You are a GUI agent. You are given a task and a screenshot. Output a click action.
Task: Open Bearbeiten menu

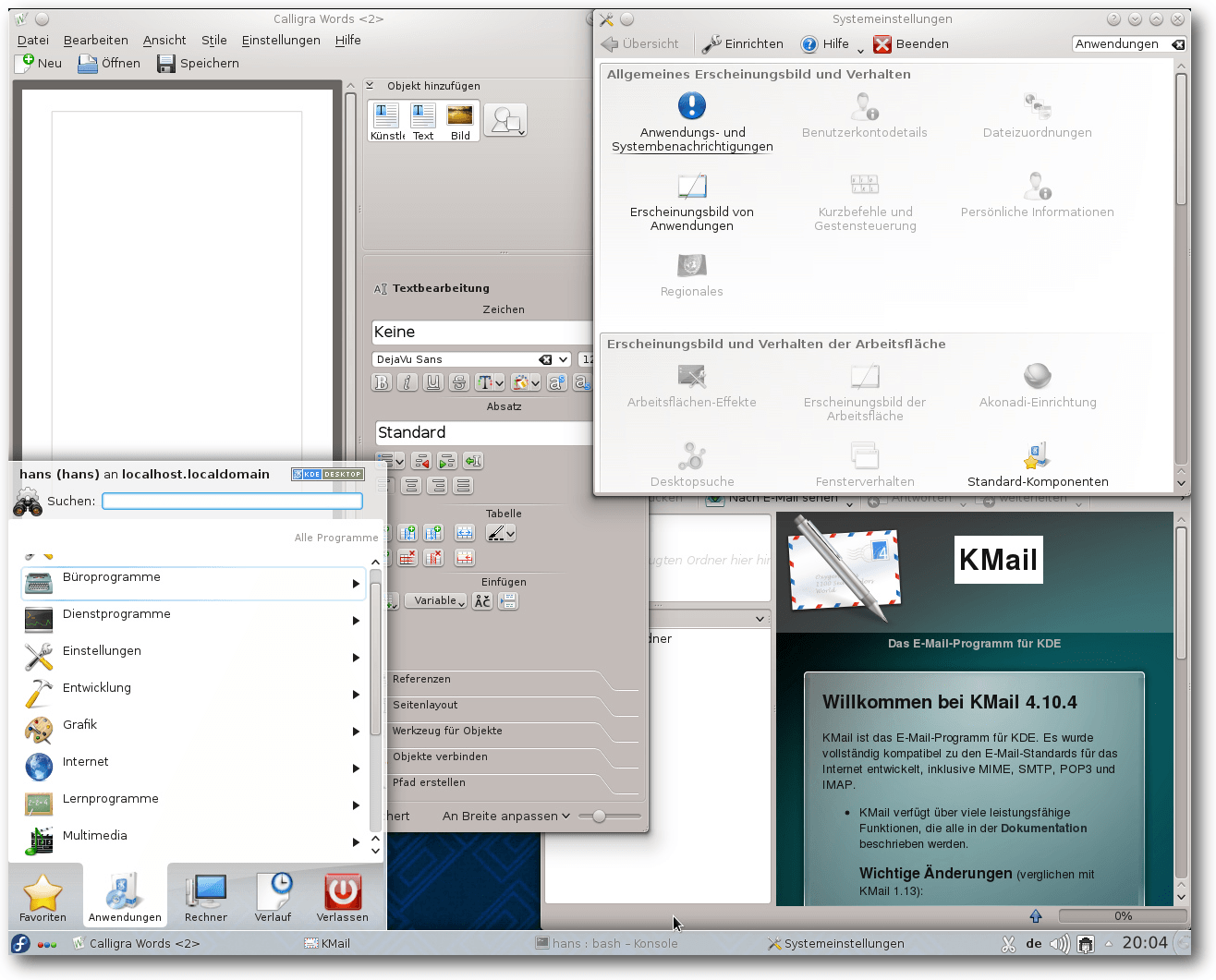[x=96, y=41]
